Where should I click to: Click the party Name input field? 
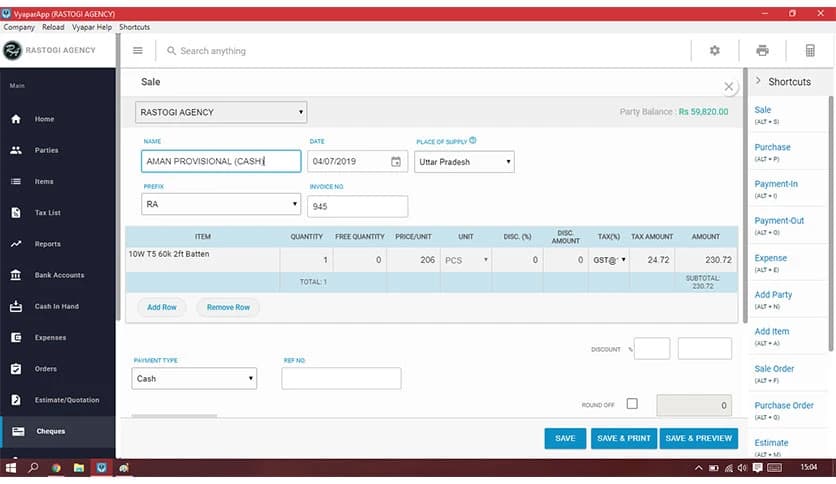(221, 161)
